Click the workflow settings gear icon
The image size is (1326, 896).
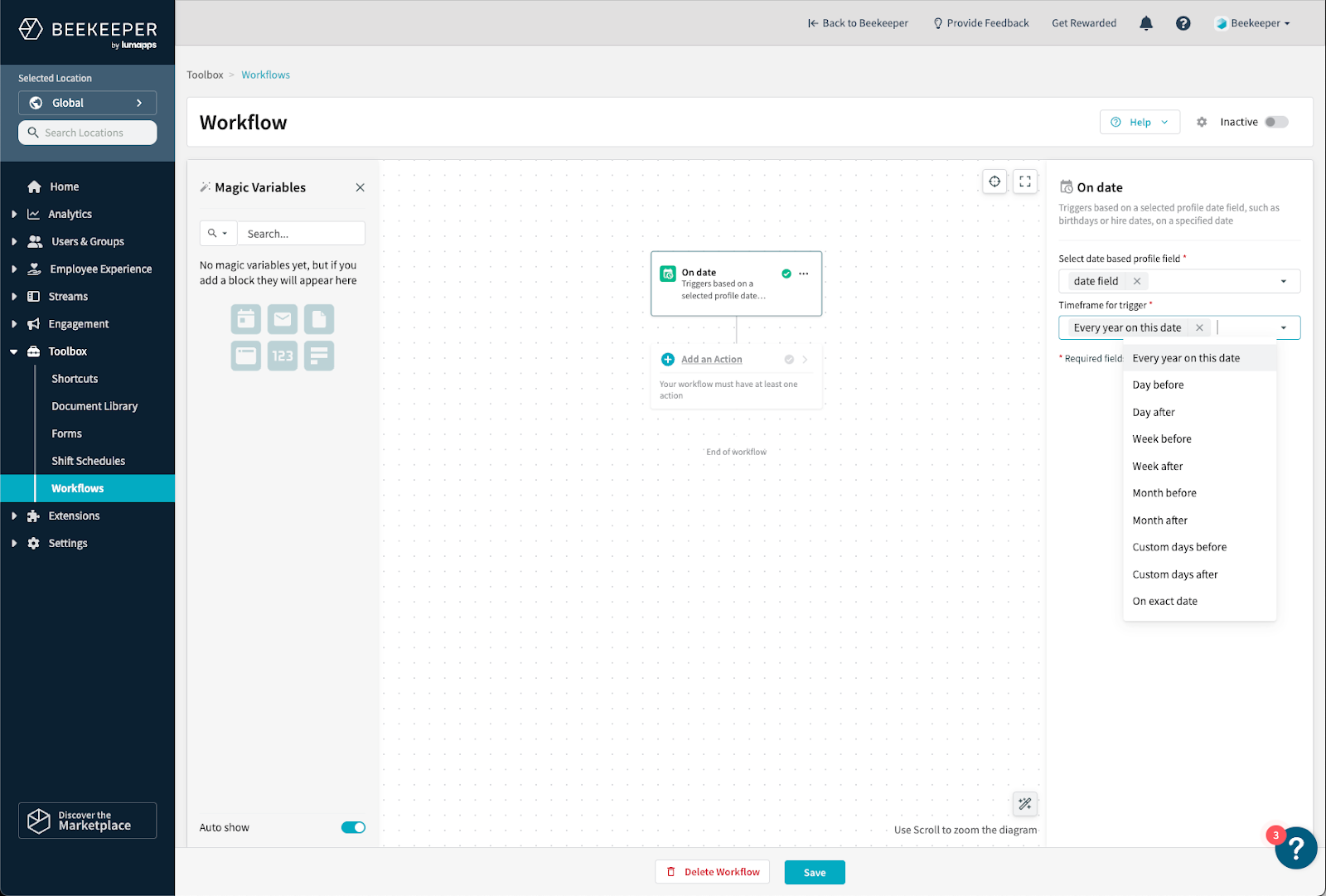click(x=1202, y=122)
